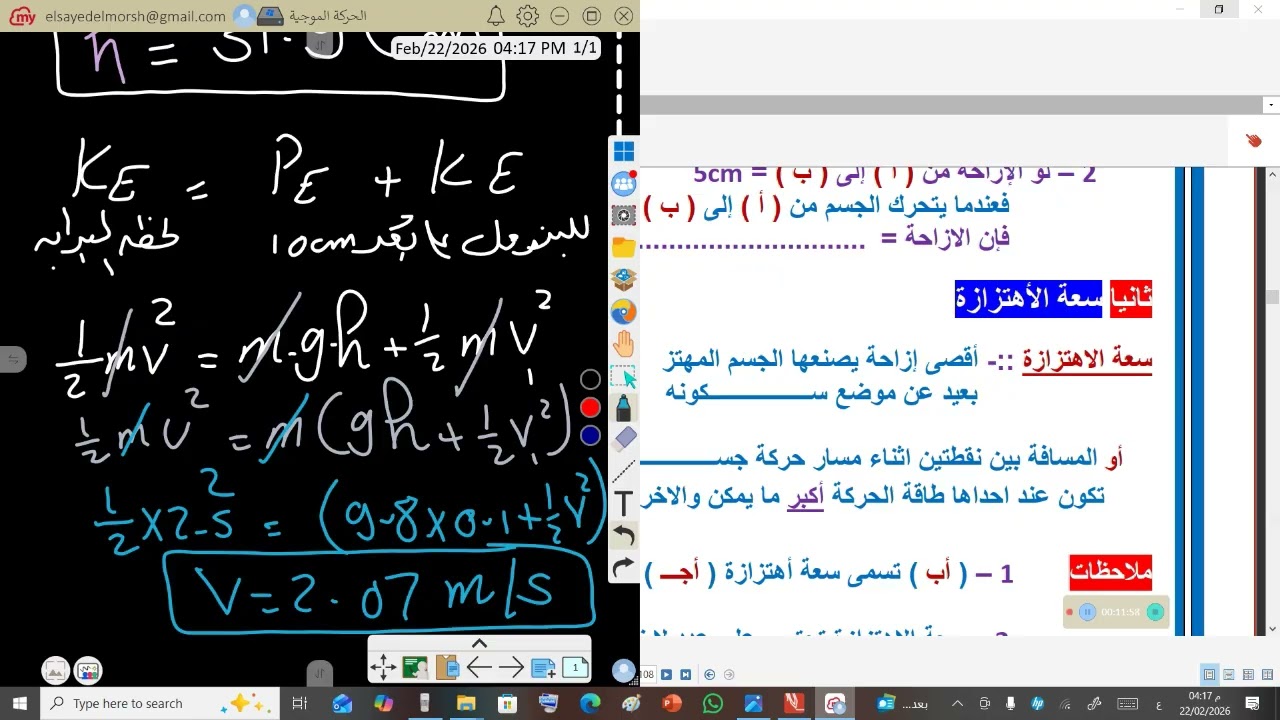This screenshot has height=720, width=1280.
Task: Open the yellow folder icon in whiteboard toolbar
Action: tap(624, 247)
